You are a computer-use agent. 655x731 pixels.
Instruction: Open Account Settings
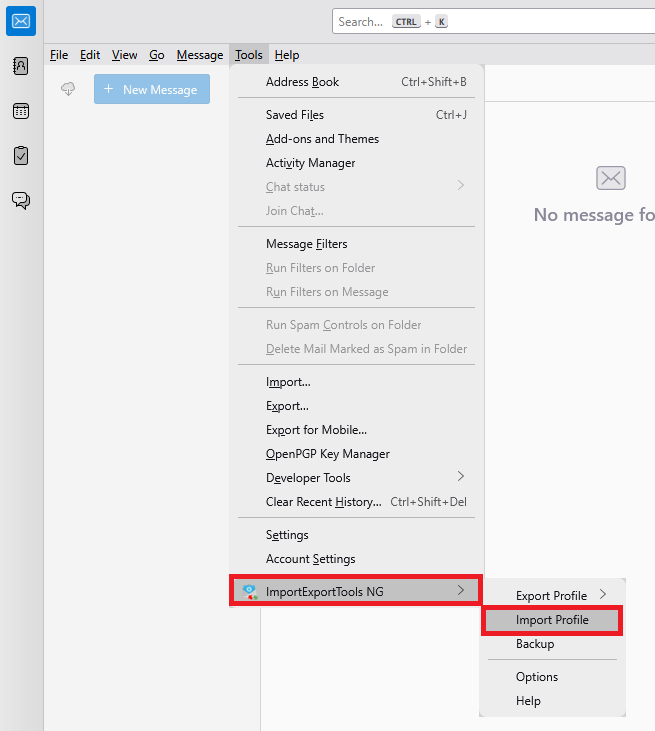[357, 559]
